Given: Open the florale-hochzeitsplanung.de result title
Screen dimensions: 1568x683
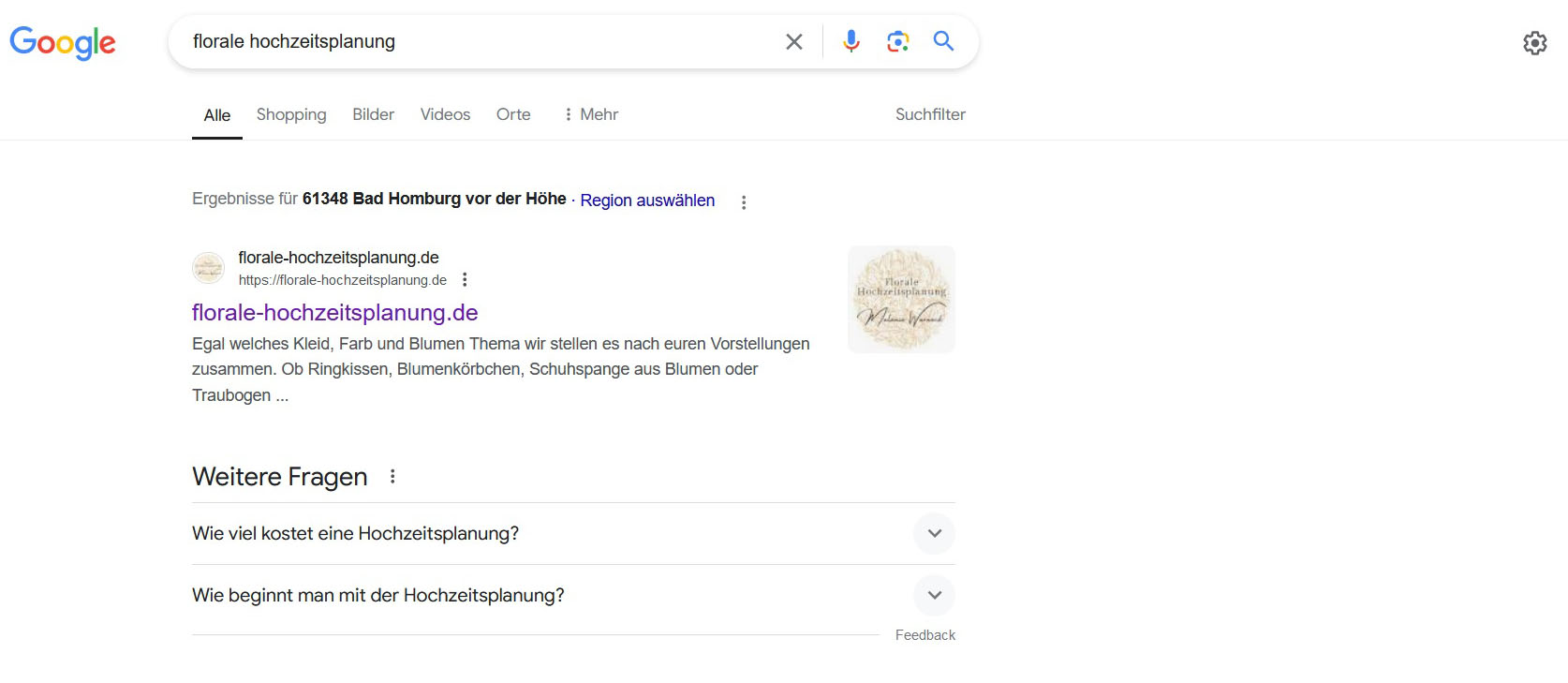Looking at the screenshot, I should (x=334, y=312).
